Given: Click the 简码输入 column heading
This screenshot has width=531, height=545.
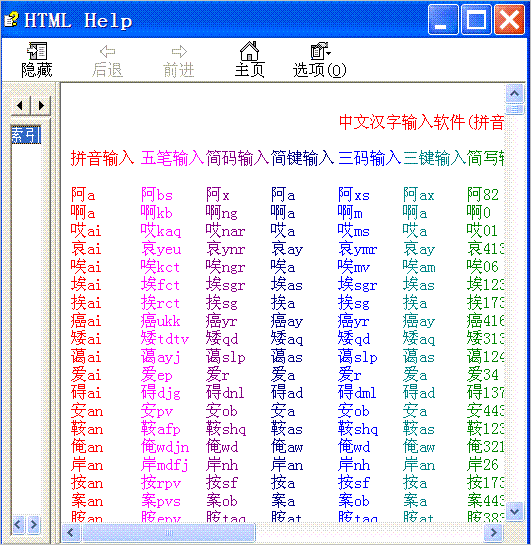Looking at the screenshot, I should 238,158.
